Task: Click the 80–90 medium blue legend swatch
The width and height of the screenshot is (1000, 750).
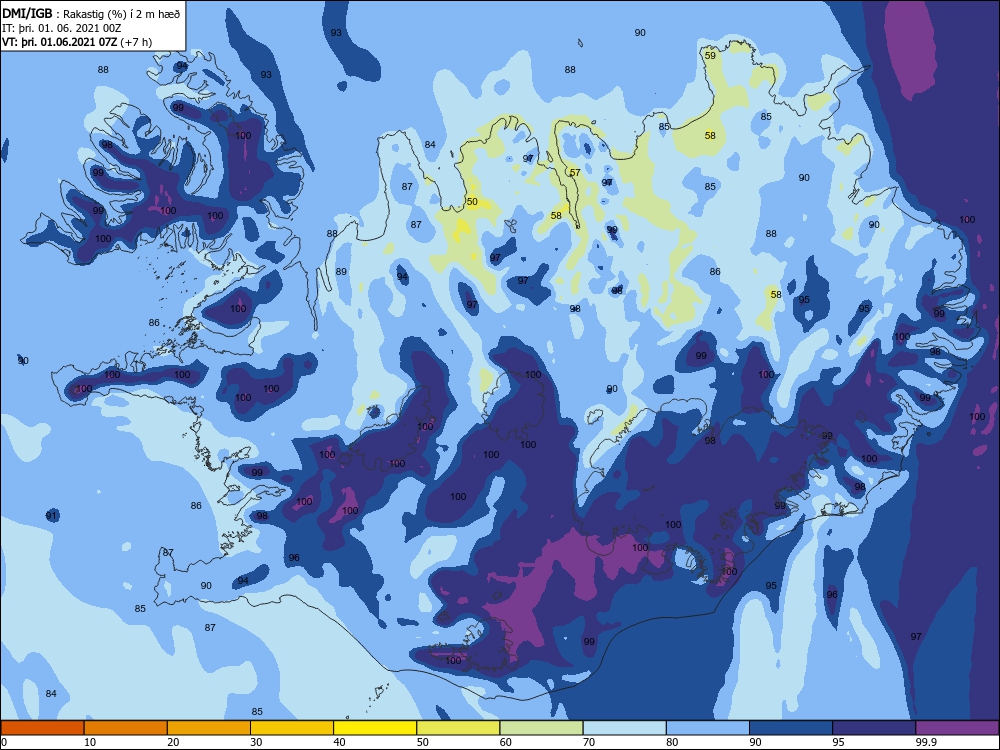Action: pyautogui.click(x=708, y=728)
